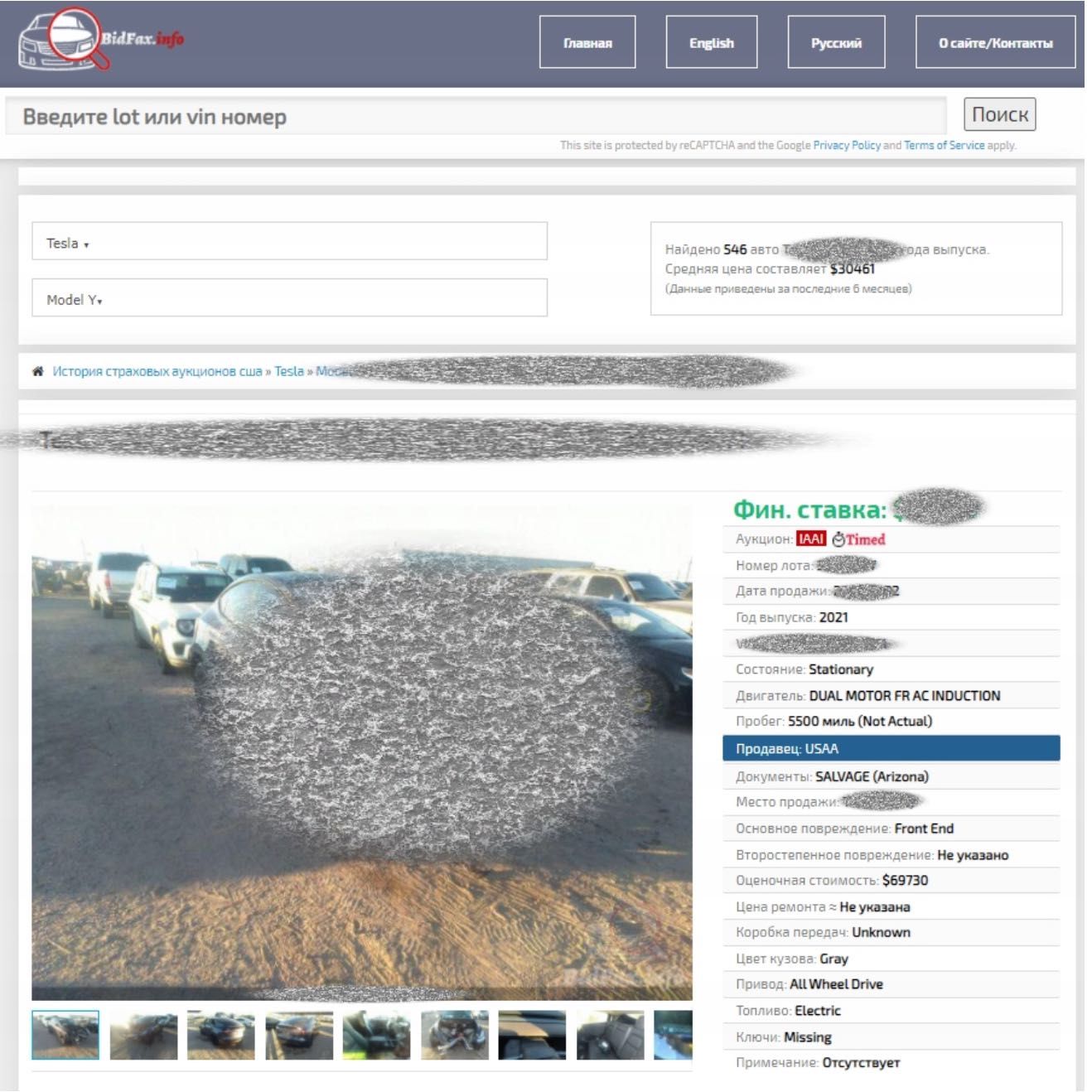Click Коробка передач: Unknown row
1092x1092 pixels.
point(891,932)
